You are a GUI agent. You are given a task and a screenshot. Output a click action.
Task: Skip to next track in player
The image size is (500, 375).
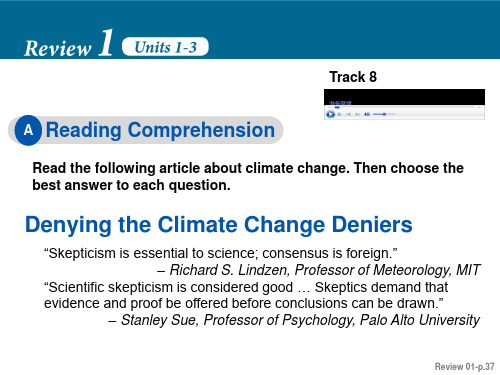coord(358,114)
